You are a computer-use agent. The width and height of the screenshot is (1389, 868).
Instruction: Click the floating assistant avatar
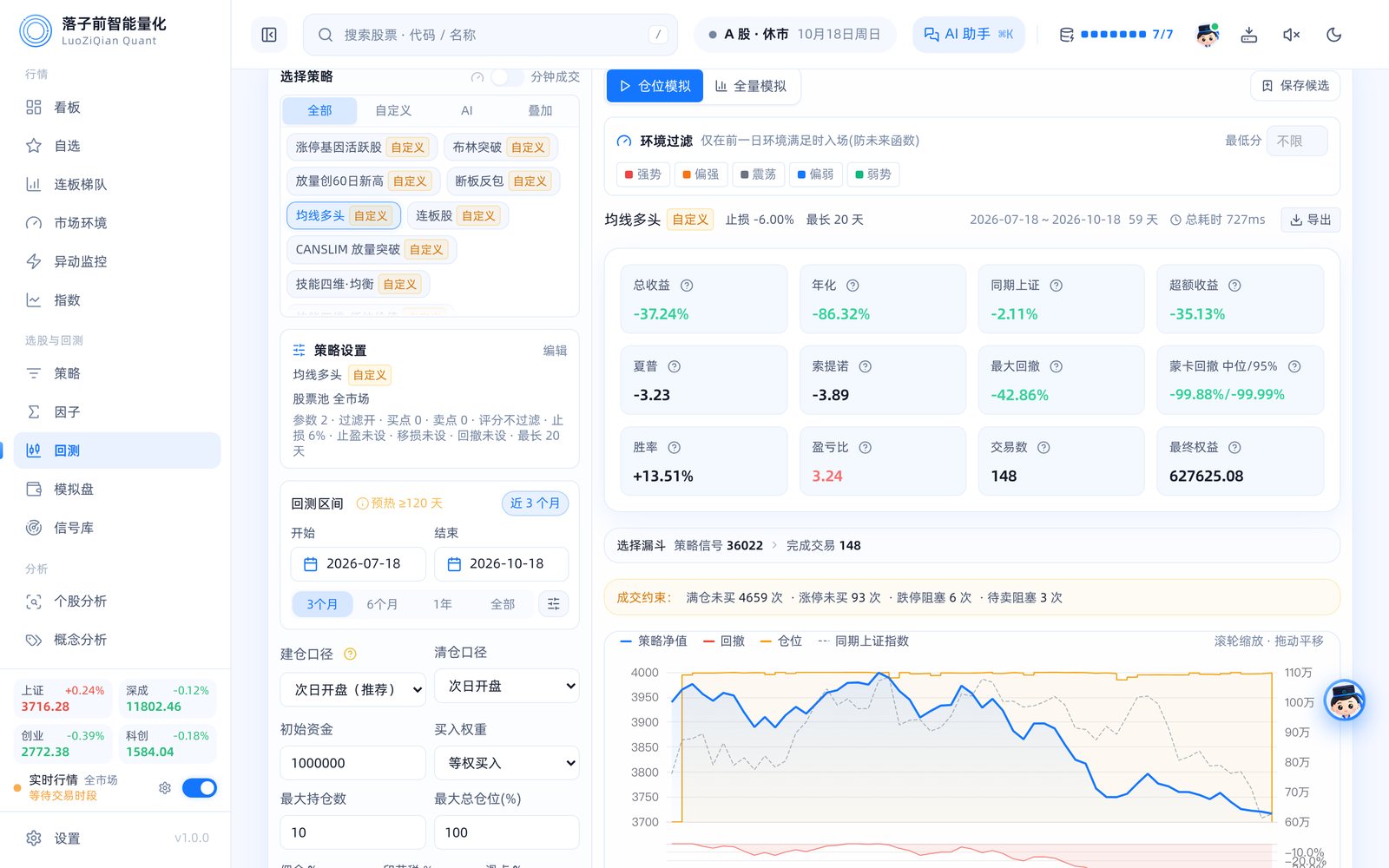[1345, 700]
